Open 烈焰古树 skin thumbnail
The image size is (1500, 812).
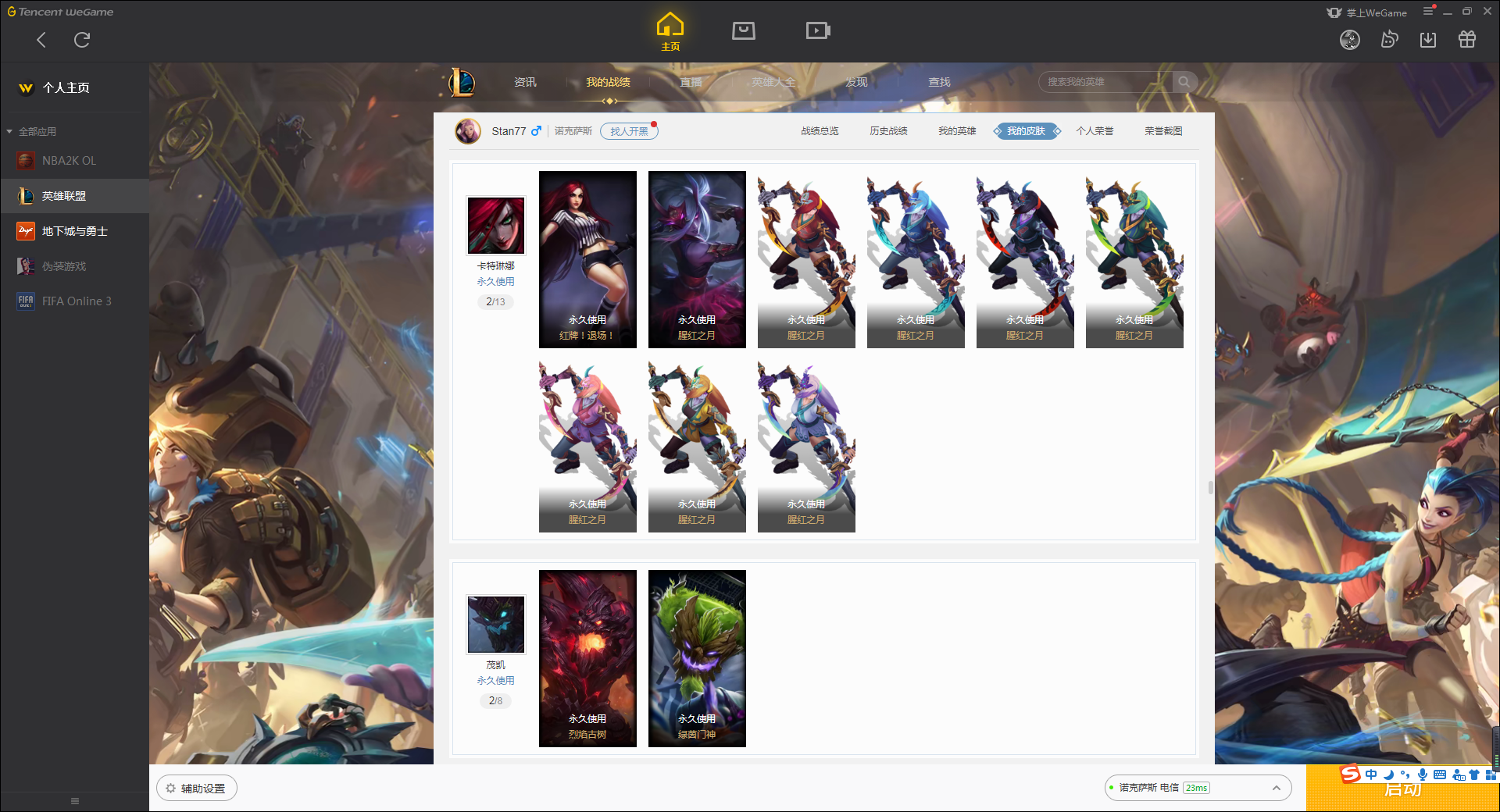[587, 658]
